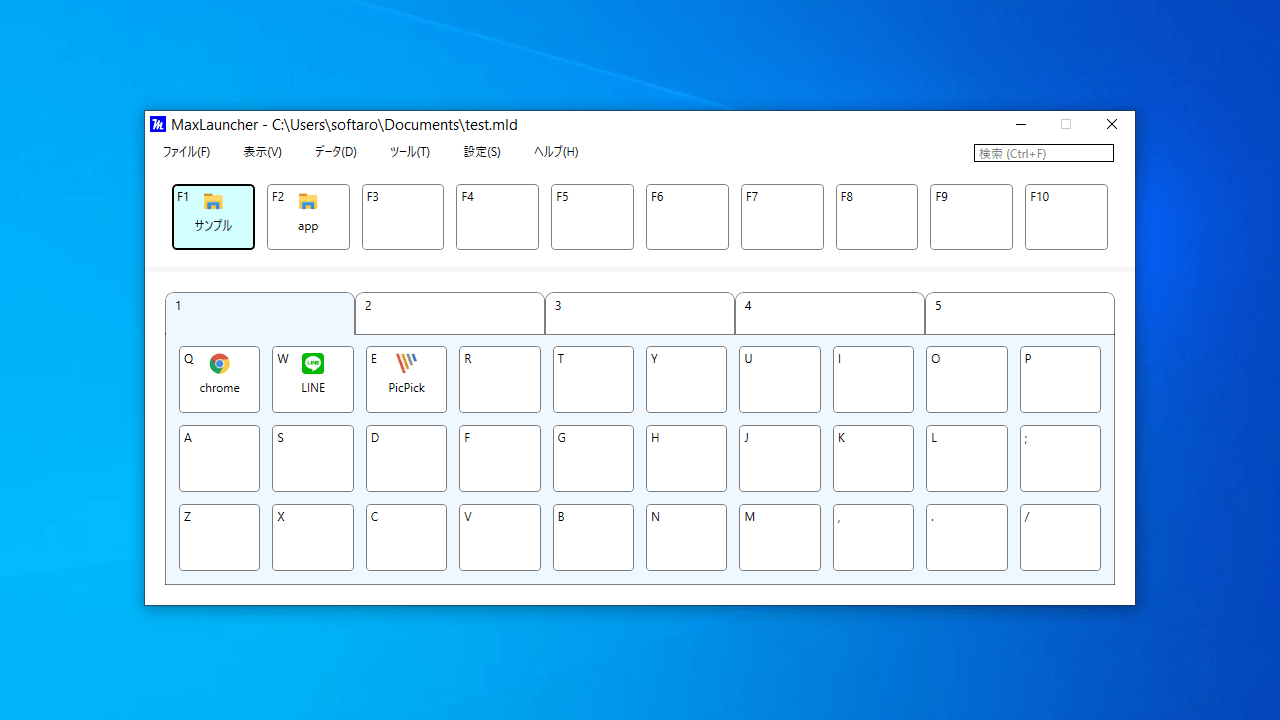
Task: Click the empty O key slot
Action: click(x=967, y=379)
